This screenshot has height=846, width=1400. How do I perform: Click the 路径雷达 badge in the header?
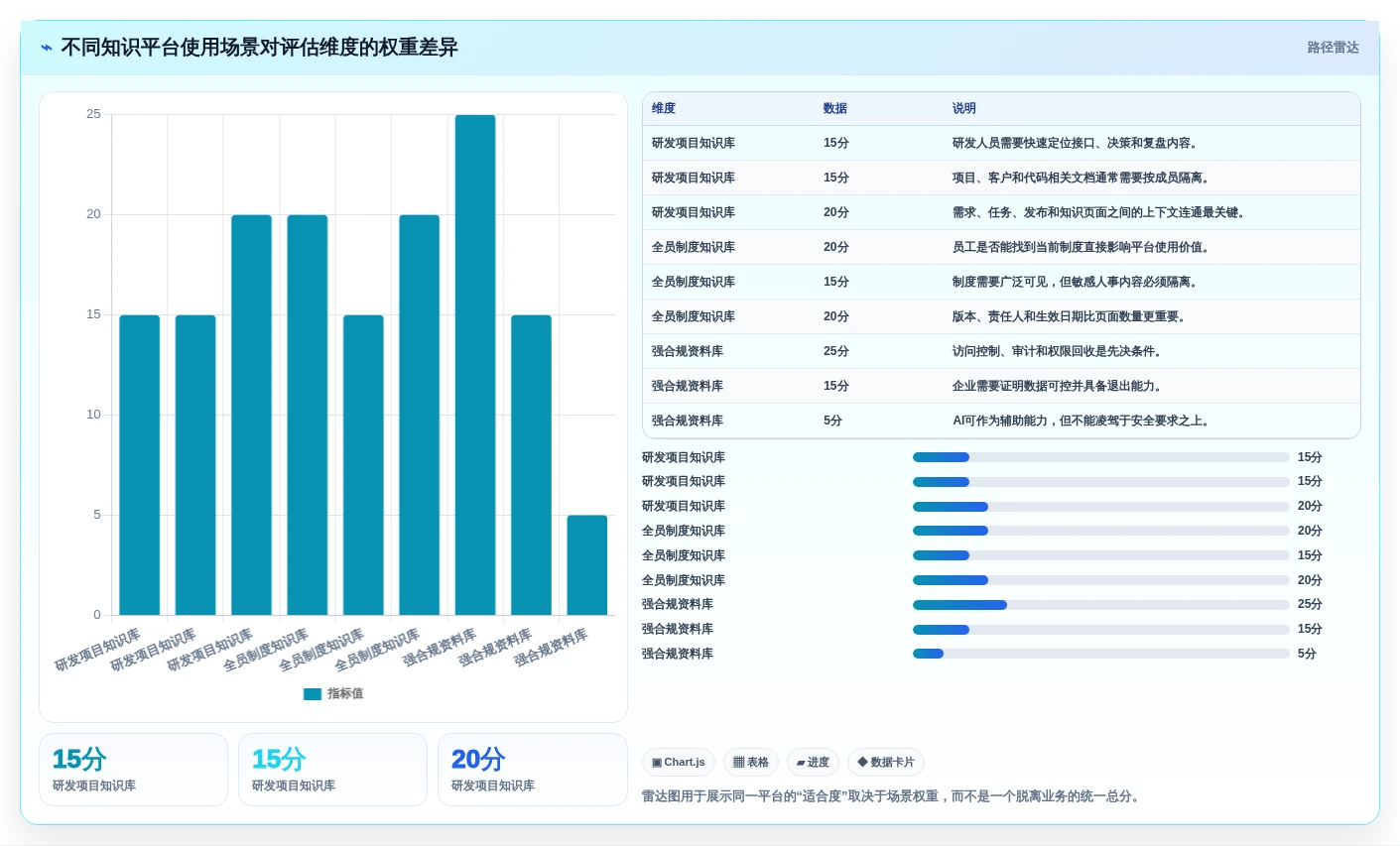pyautogui.click(x=1333, y=48)
